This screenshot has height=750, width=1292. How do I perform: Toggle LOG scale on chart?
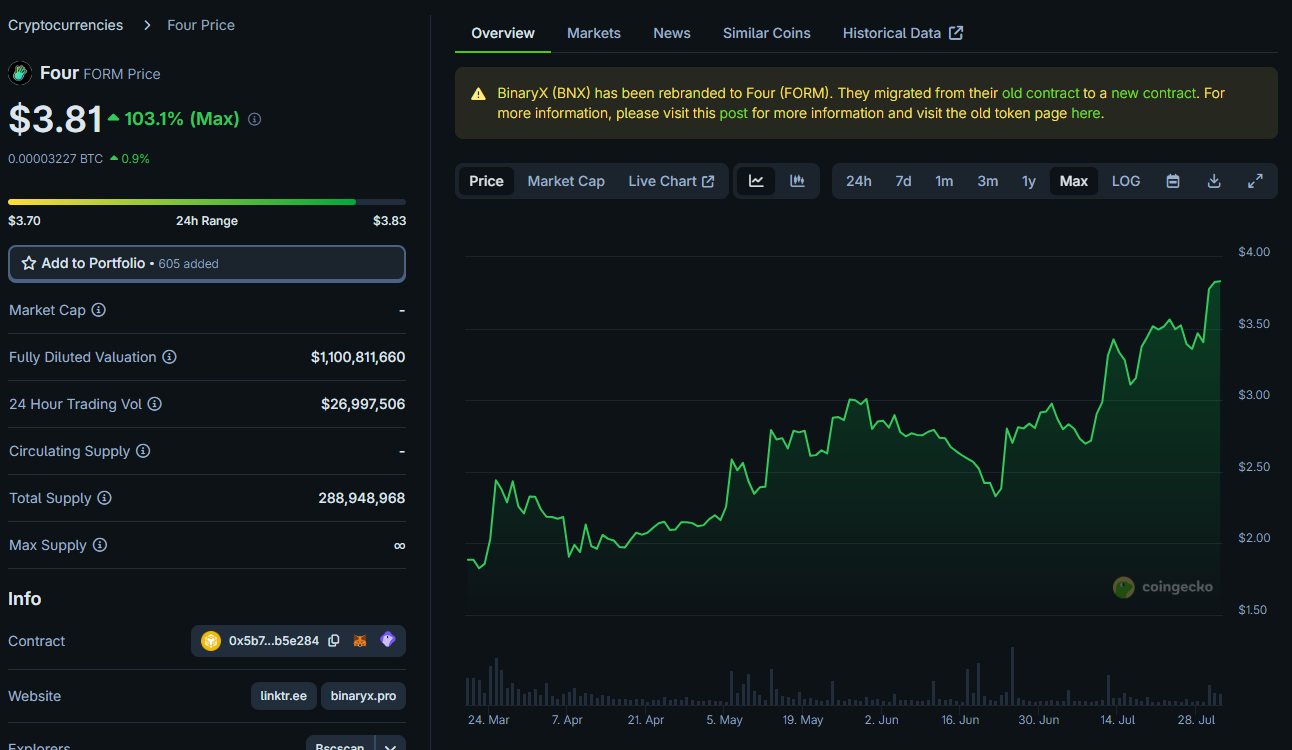point(1126,181)
